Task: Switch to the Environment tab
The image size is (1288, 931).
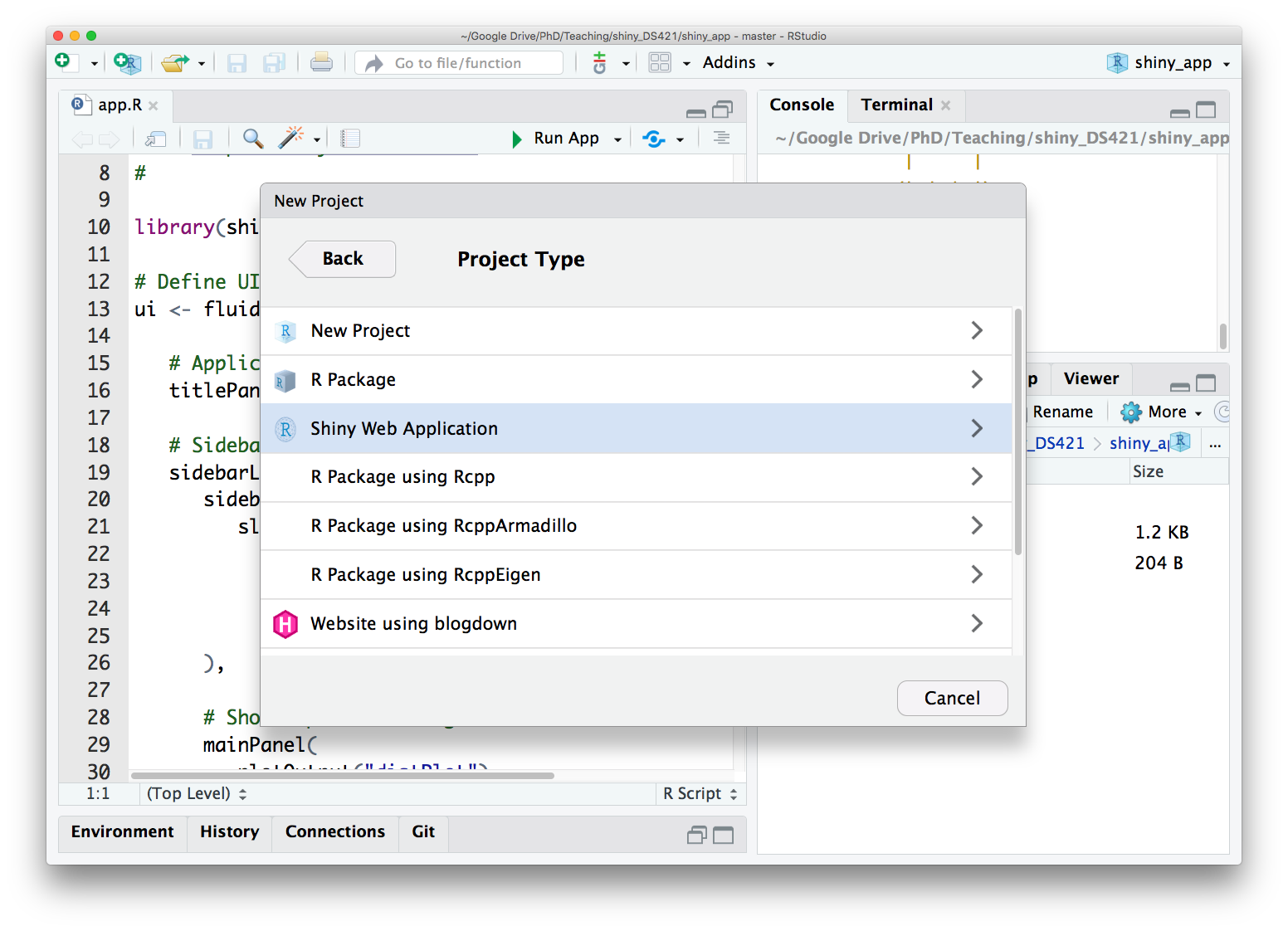Action: (123, 832)
